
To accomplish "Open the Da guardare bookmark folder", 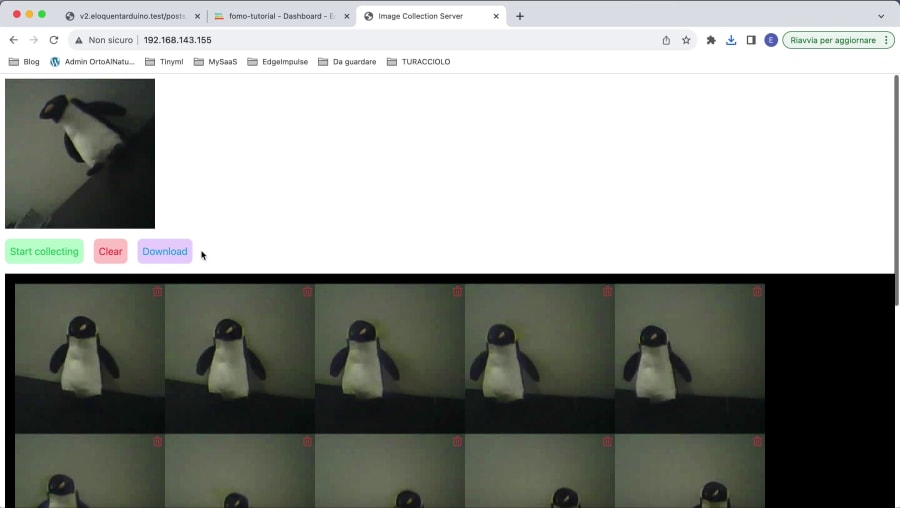I will coord(347,62).
